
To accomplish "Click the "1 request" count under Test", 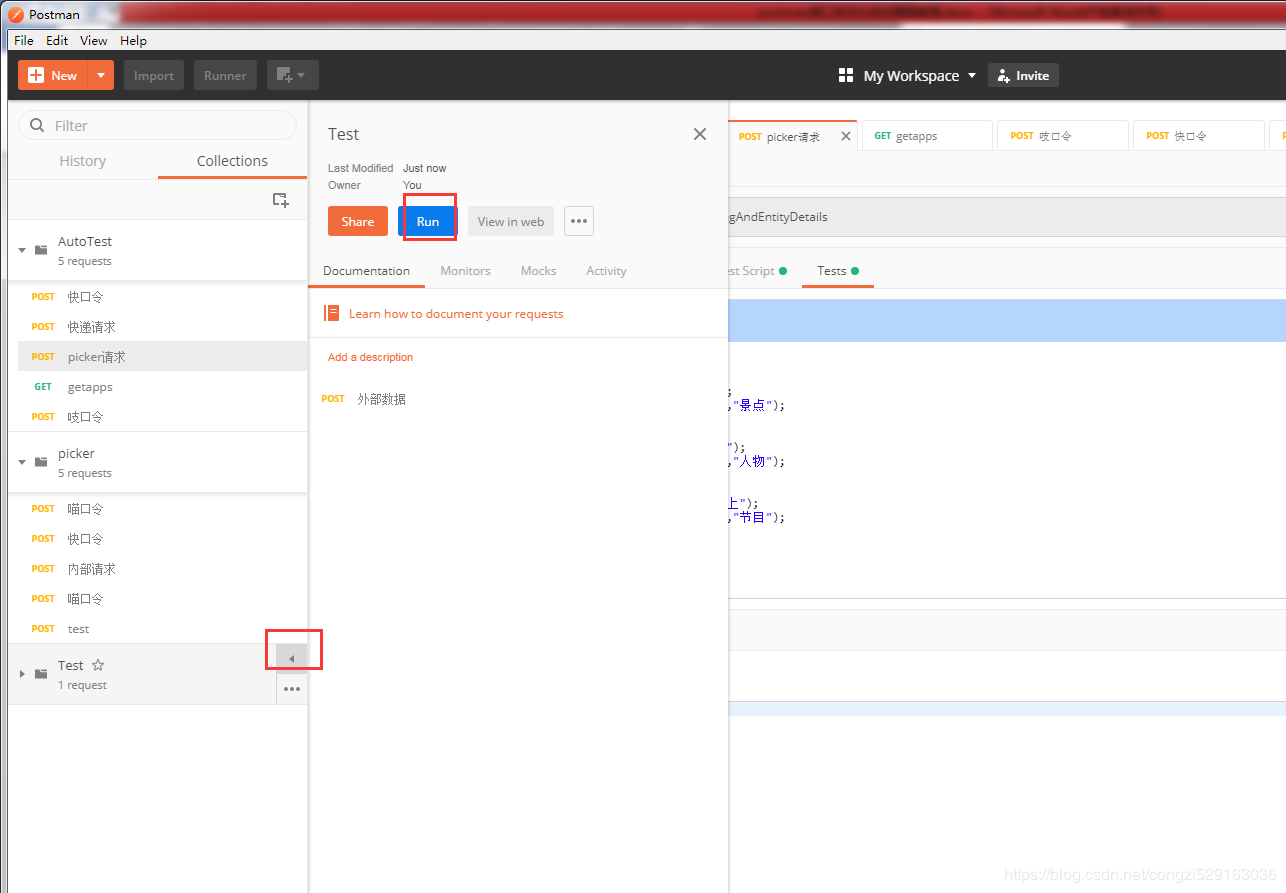I will click(82, 685).
